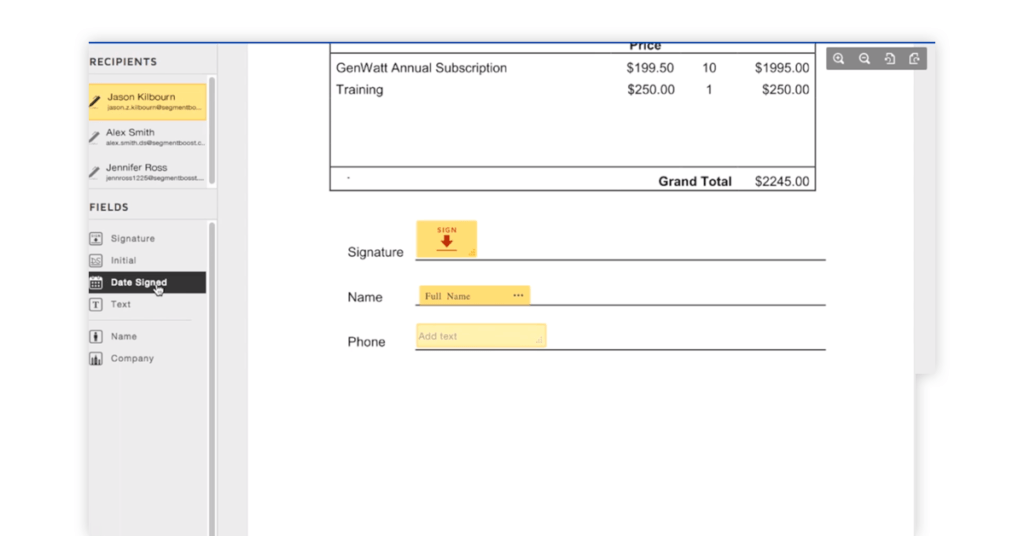The height and width of the screenshot is (536, 1024).
Task: Pick the Company field icon
Action: point(96,358)
